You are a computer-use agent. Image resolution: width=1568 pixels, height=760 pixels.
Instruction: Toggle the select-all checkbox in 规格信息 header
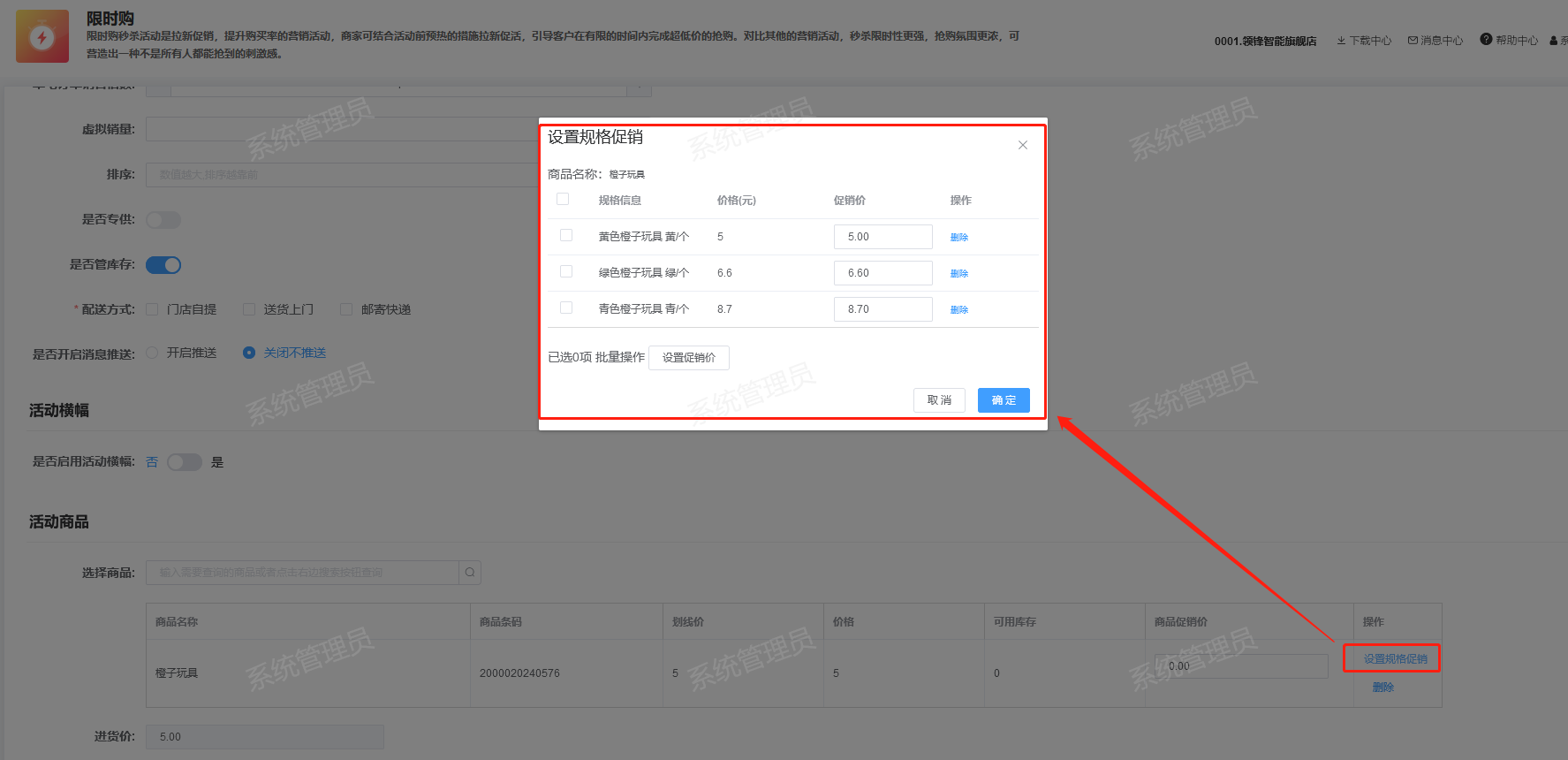pos(563,200)
